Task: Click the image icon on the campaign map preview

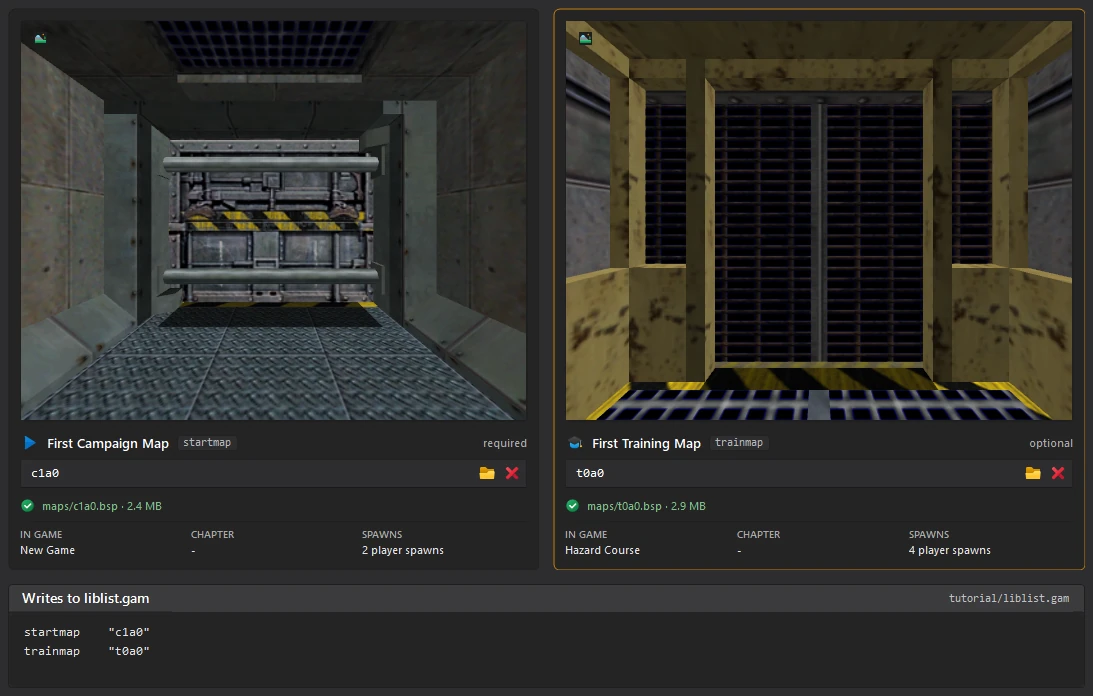Action: [x=40, y=39]
